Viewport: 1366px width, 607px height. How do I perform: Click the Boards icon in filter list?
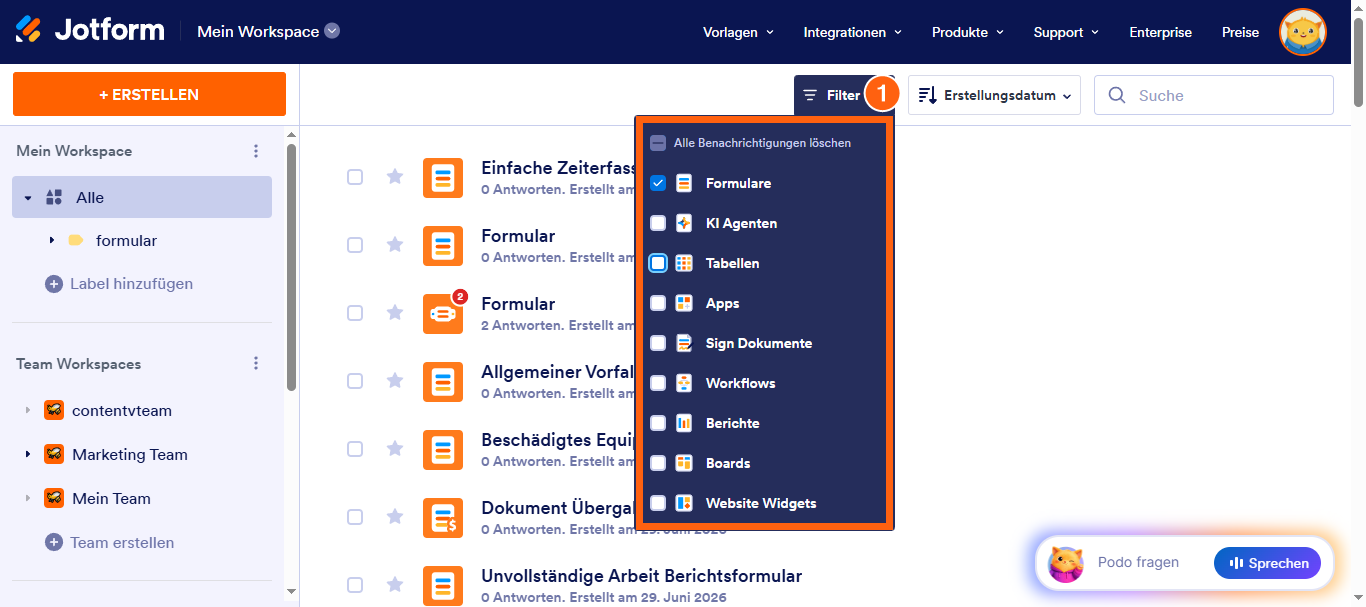point(684,463)
